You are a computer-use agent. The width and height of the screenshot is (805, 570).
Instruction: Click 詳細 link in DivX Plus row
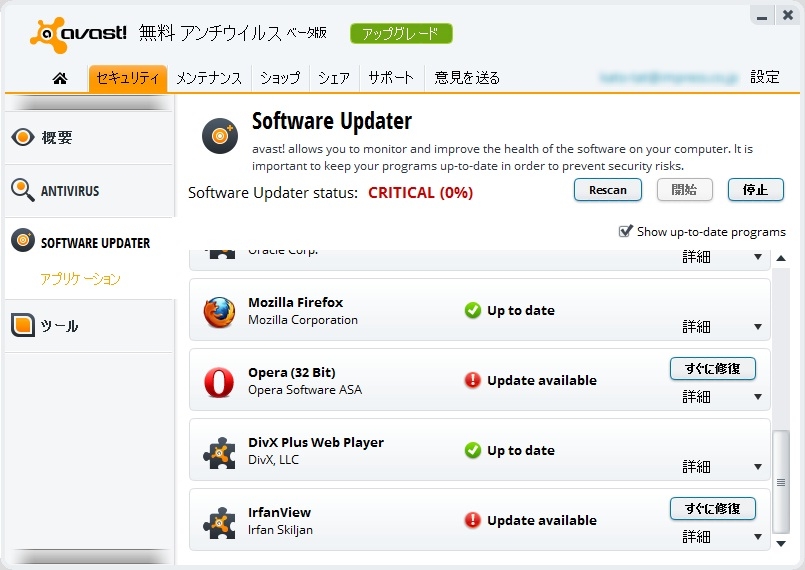click(696, 466)
